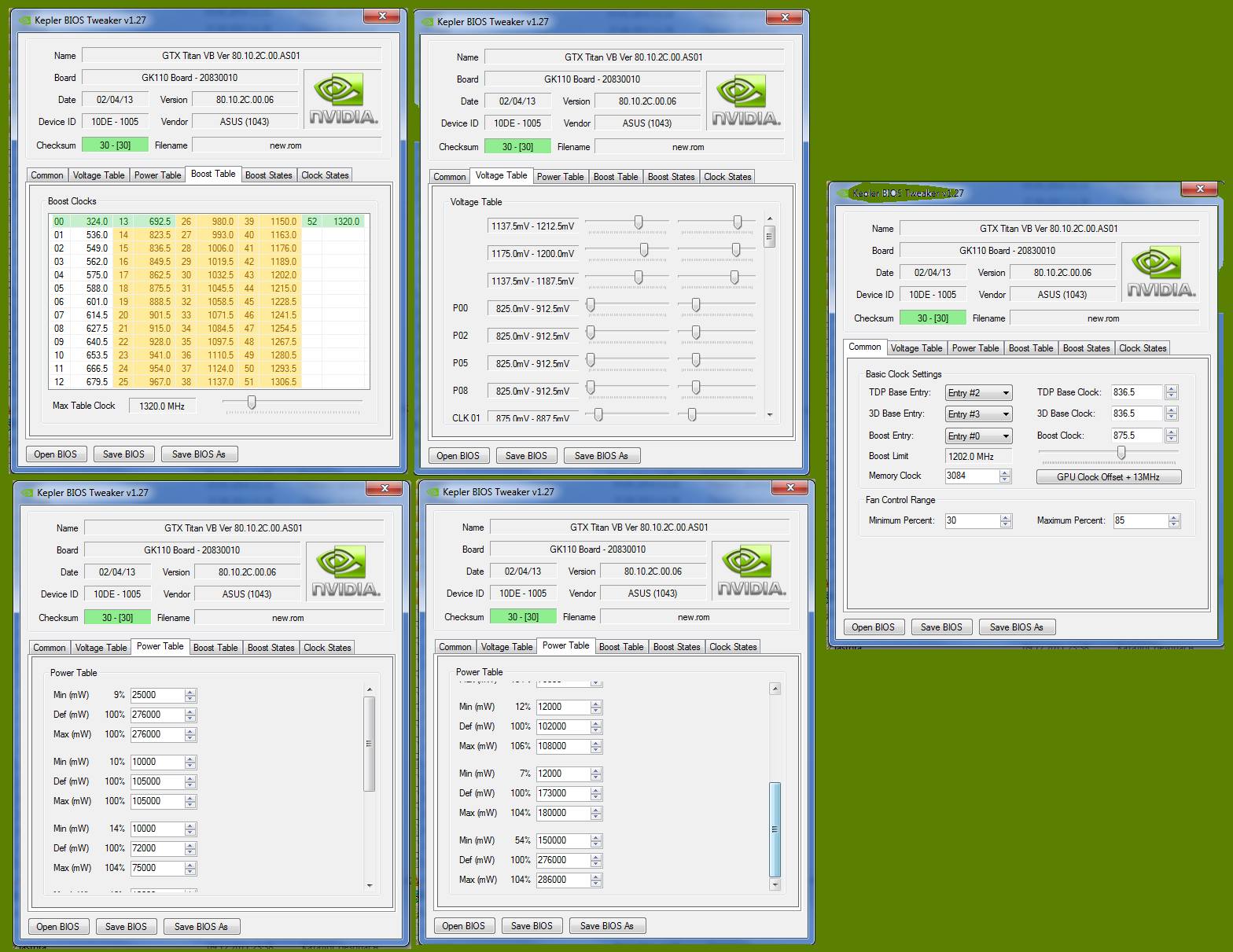Click the first slider handle in the P00 voltage row
The image size is (1233, 952).
tap(591, 305)
